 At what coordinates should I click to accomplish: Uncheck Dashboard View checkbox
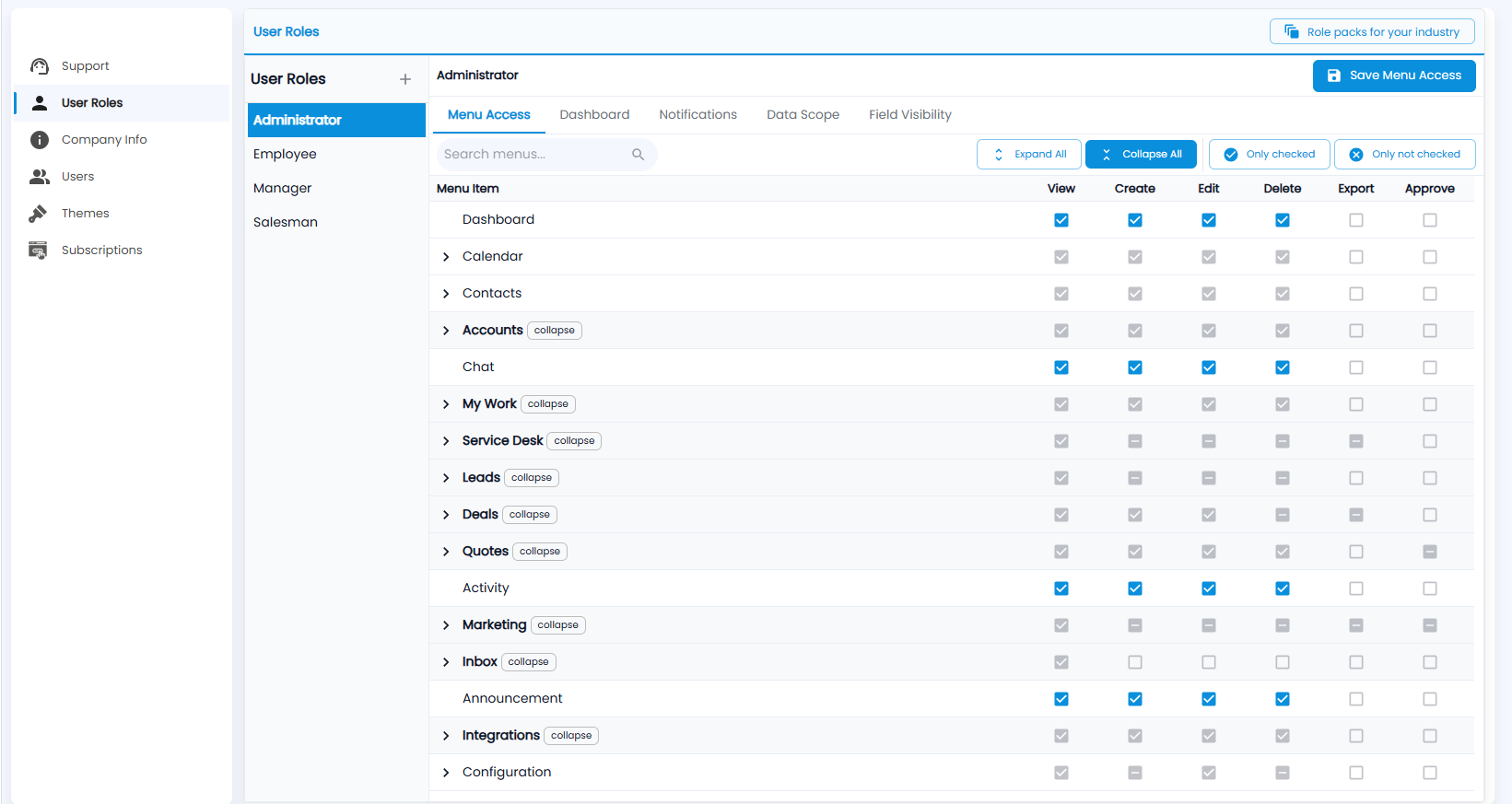tap(1061, 220)
